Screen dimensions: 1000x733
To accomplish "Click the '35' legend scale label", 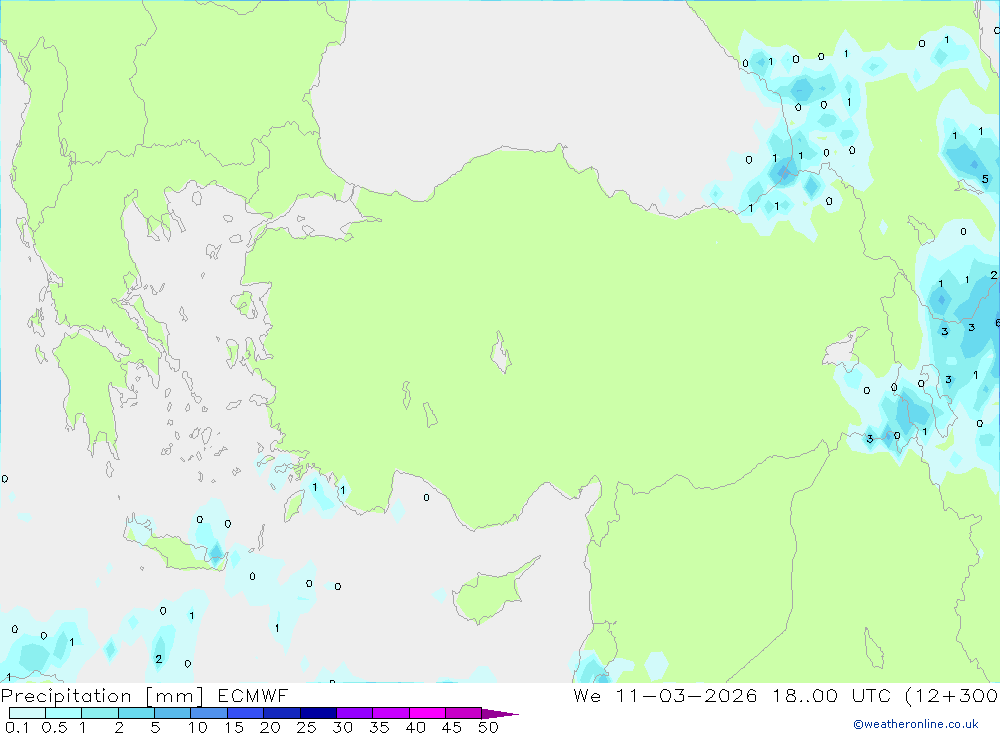I will click(x=379, y=727).
